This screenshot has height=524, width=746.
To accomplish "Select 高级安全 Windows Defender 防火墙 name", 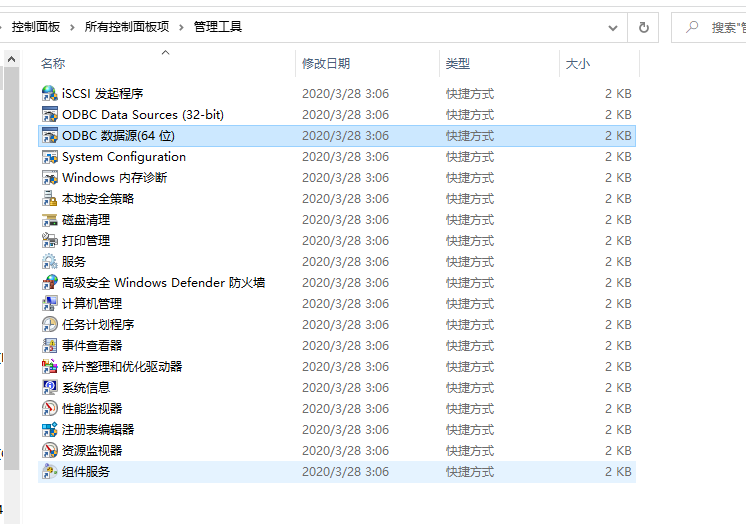I will click(x=164, y=283).
